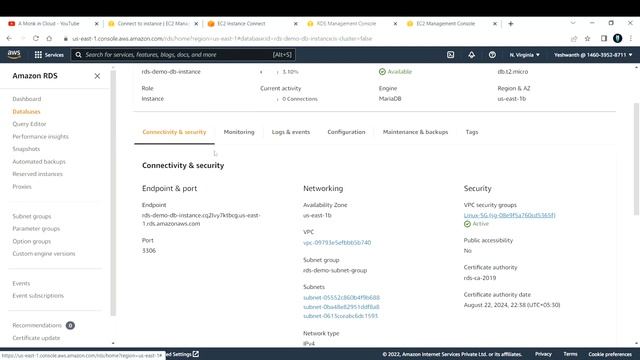Click the AWS search field
The height and width of the screenshot is (360, 640).
[x=183, y=55]
